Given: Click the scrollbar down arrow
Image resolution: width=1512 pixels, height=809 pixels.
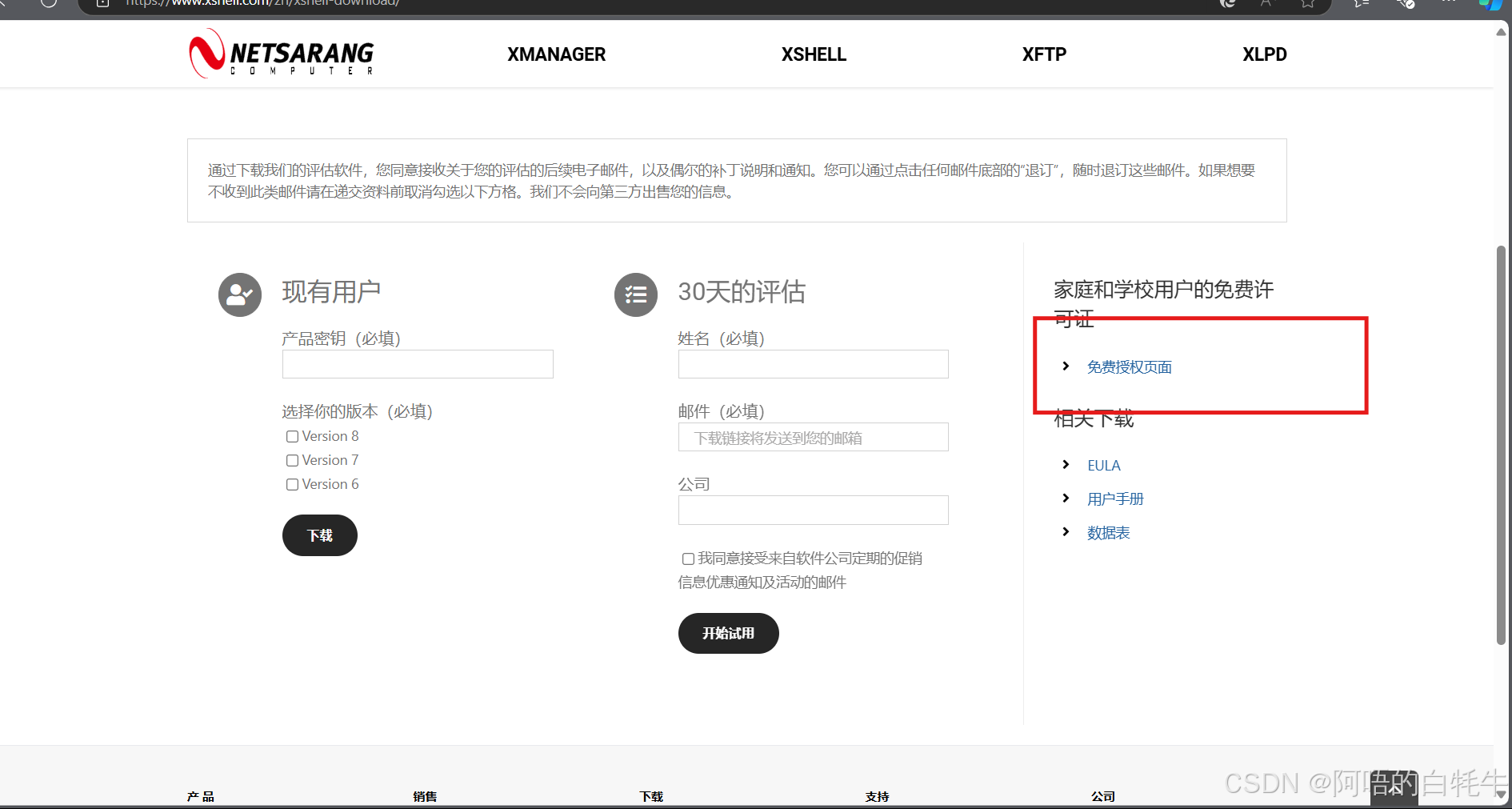Looking at the screenshot, I should [x=1502, y=796].
